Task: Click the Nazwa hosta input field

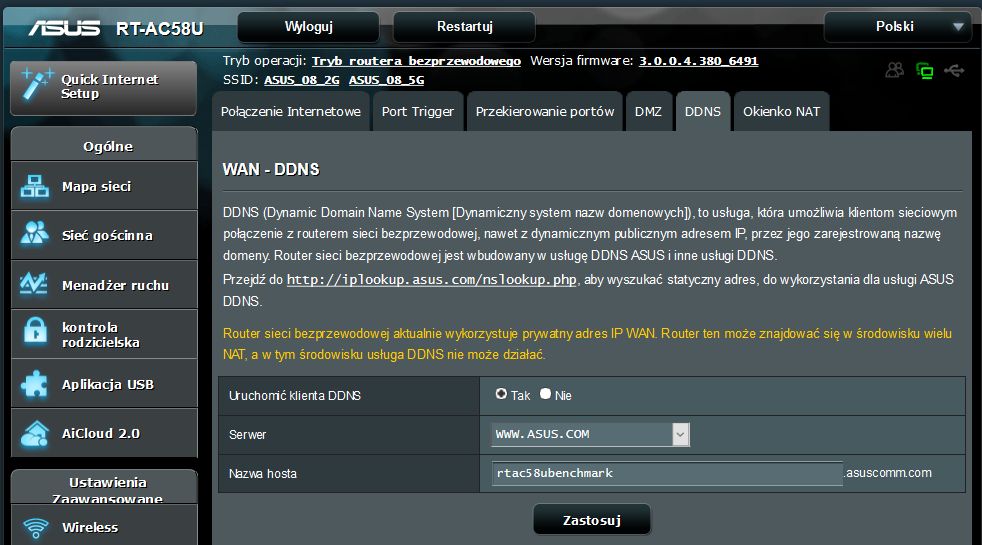Action: (667, 474)
